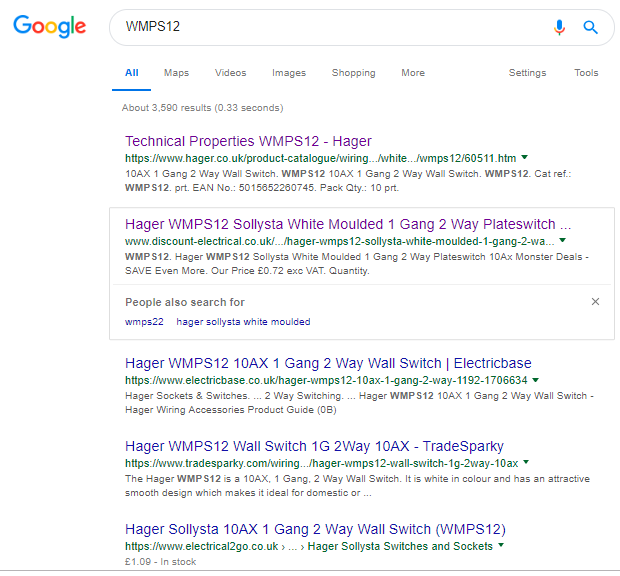
Task: Click the Google logo
Action: click(50, 27)
